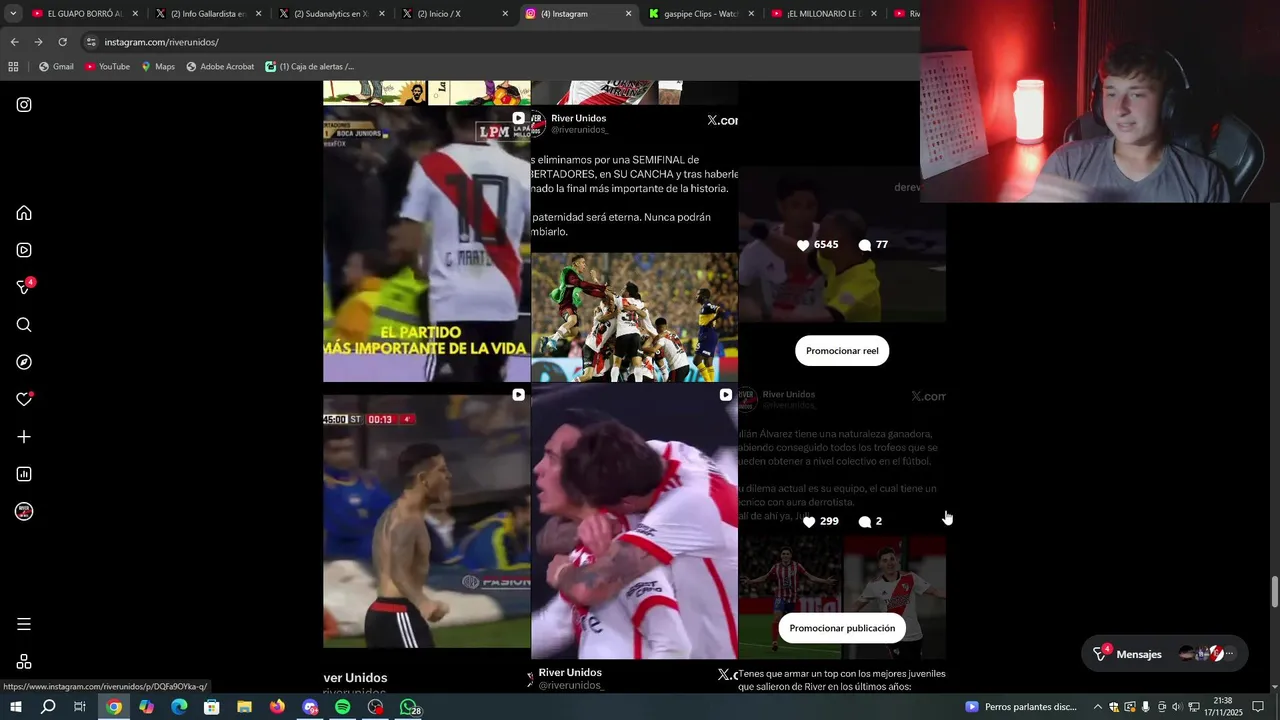Viewport: 1280px width, 720px height.
Task: Open the Adobe Acrobat bookmark
Action: tap(220, 67)
